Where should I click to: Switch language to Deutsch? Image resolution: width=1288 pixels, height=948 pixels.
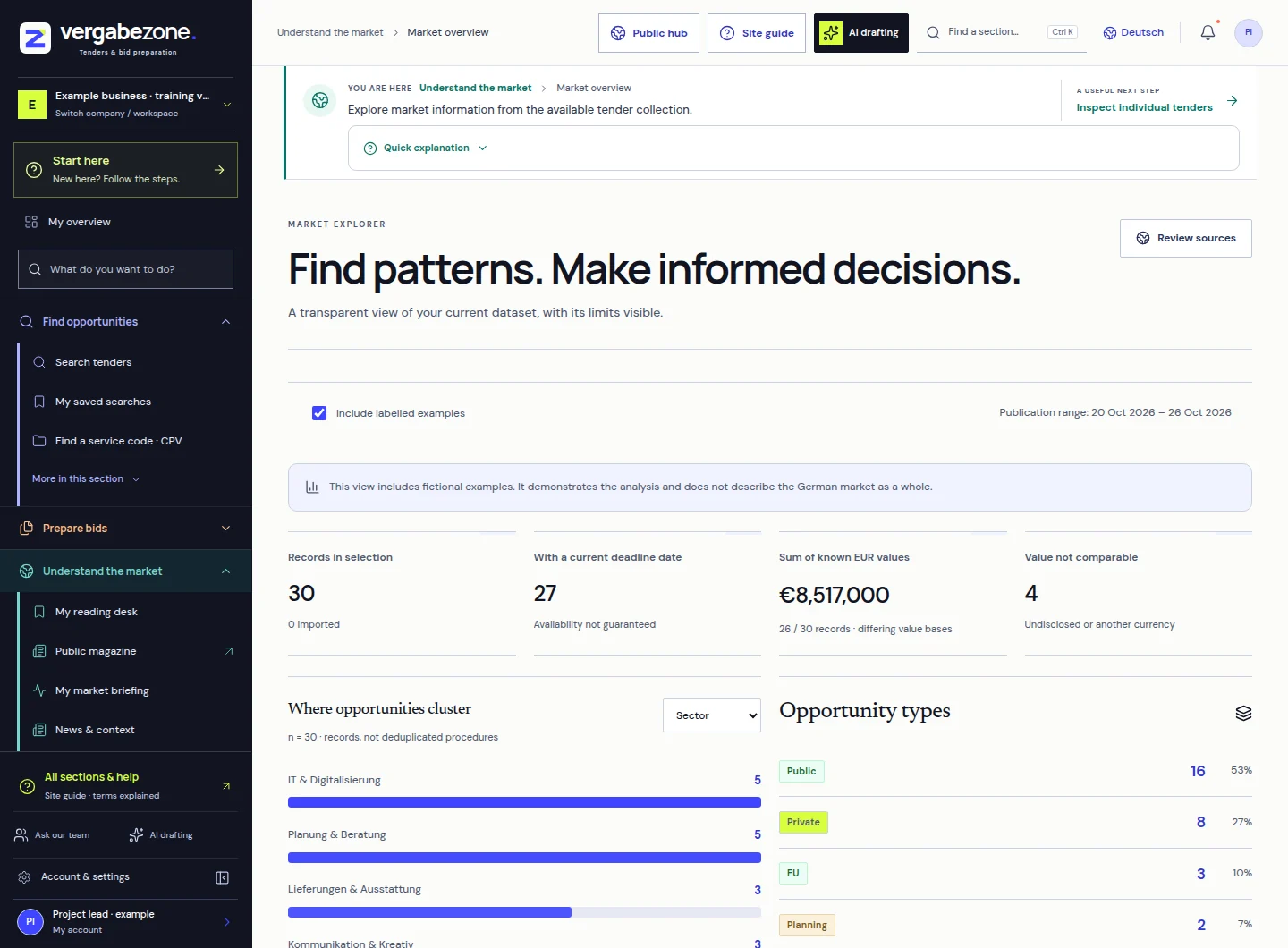[1133, 32]
